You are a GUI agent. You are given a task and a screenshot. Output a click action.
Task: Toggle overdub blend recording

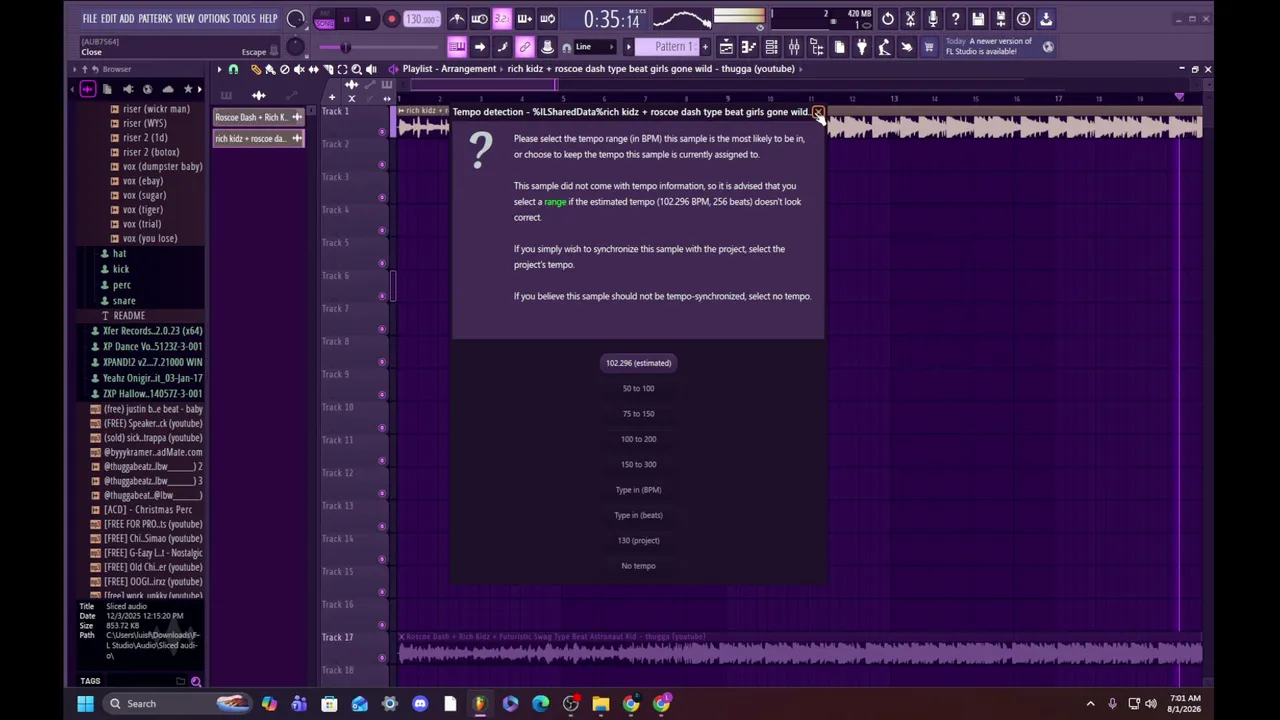tap(525, 19)
